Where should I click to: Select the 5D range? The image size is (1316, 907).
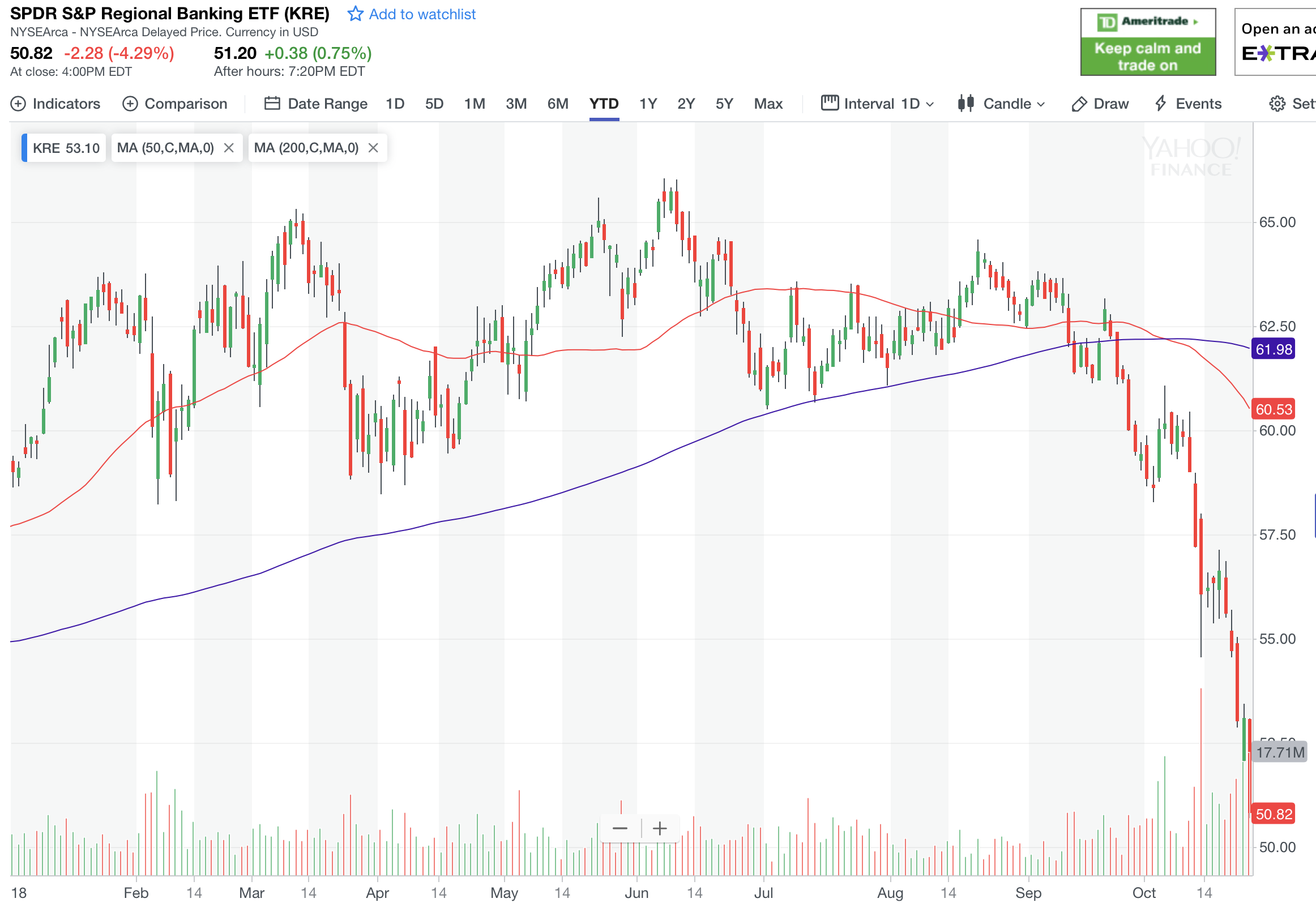click(x=434, y=104)
